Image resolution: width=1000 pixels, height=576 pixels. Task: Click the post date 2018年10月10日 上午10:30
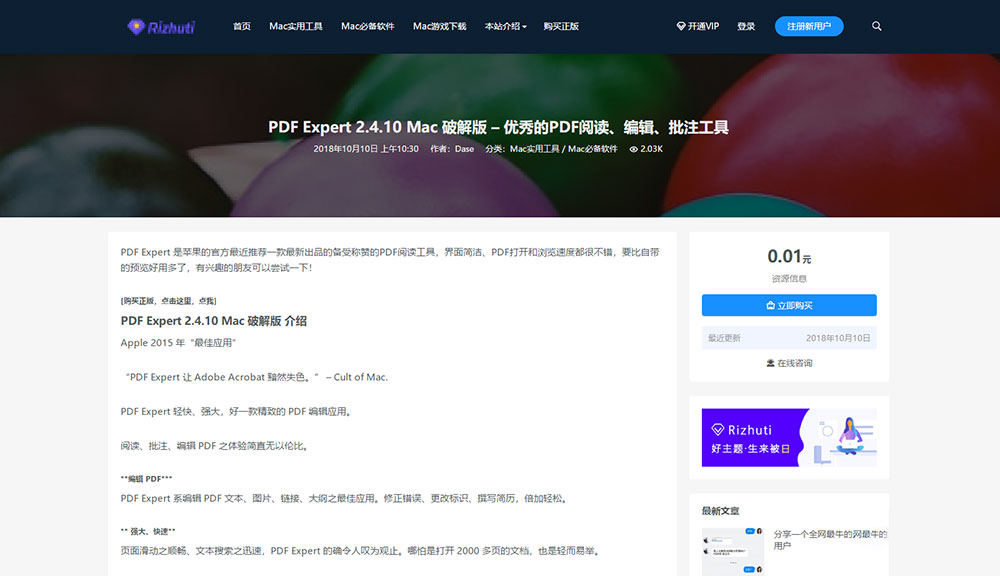click(x=365, y=149)
